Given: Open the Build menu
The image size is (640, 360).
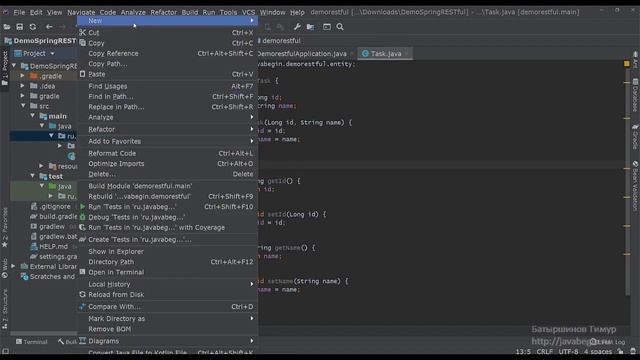Looking at the screenshot, I should pyautogui.click(x=190, y=12).
